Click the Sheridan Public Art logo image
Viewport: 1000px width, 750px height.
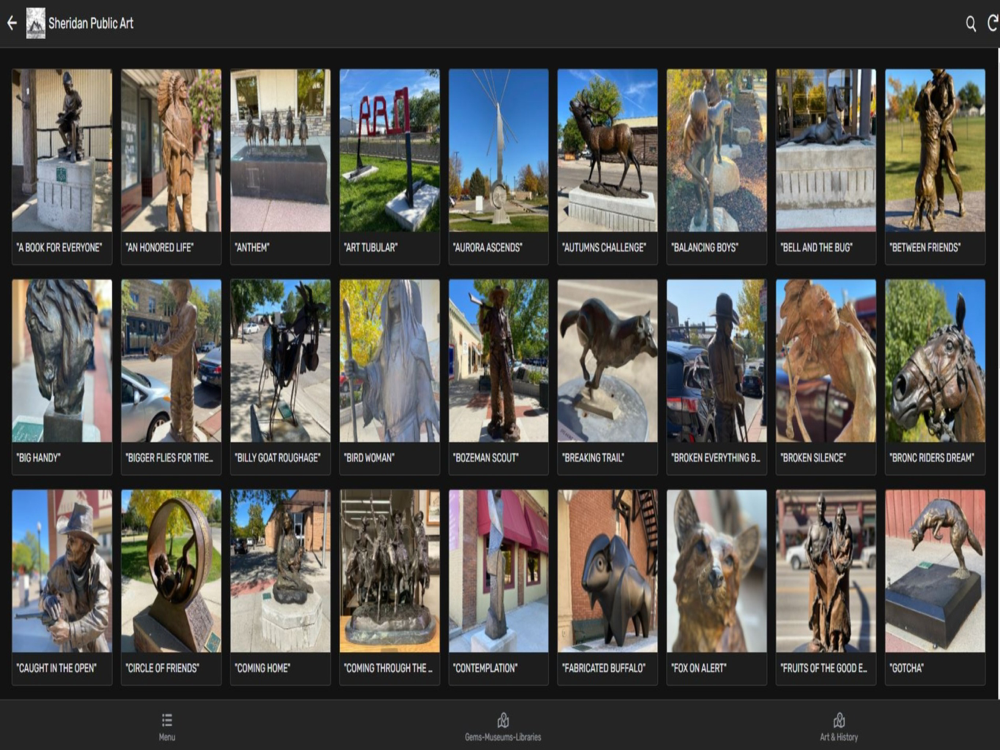tap(36, 24)
